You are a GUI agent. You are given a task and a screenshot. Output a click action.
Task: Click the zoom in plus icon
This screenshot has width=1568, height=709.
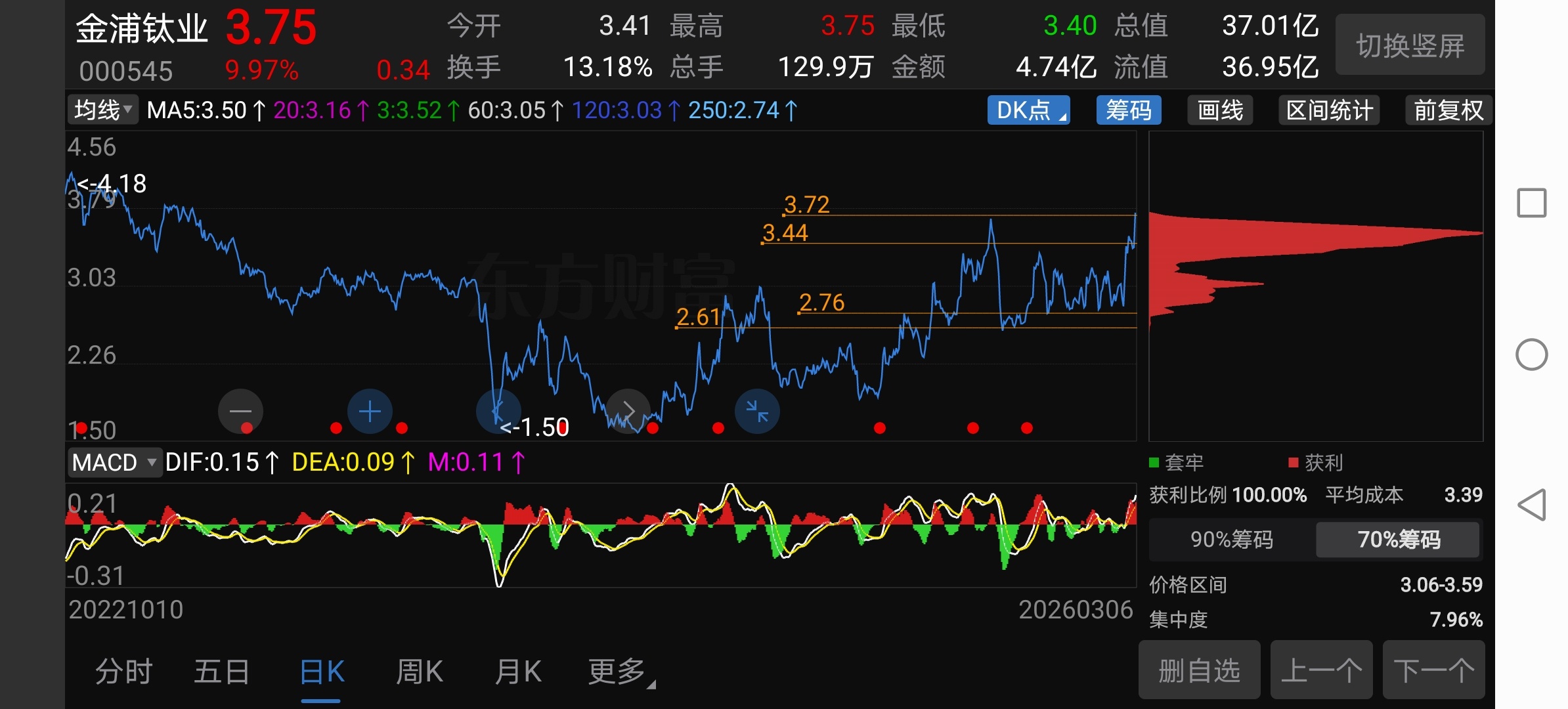pos(370,412)
